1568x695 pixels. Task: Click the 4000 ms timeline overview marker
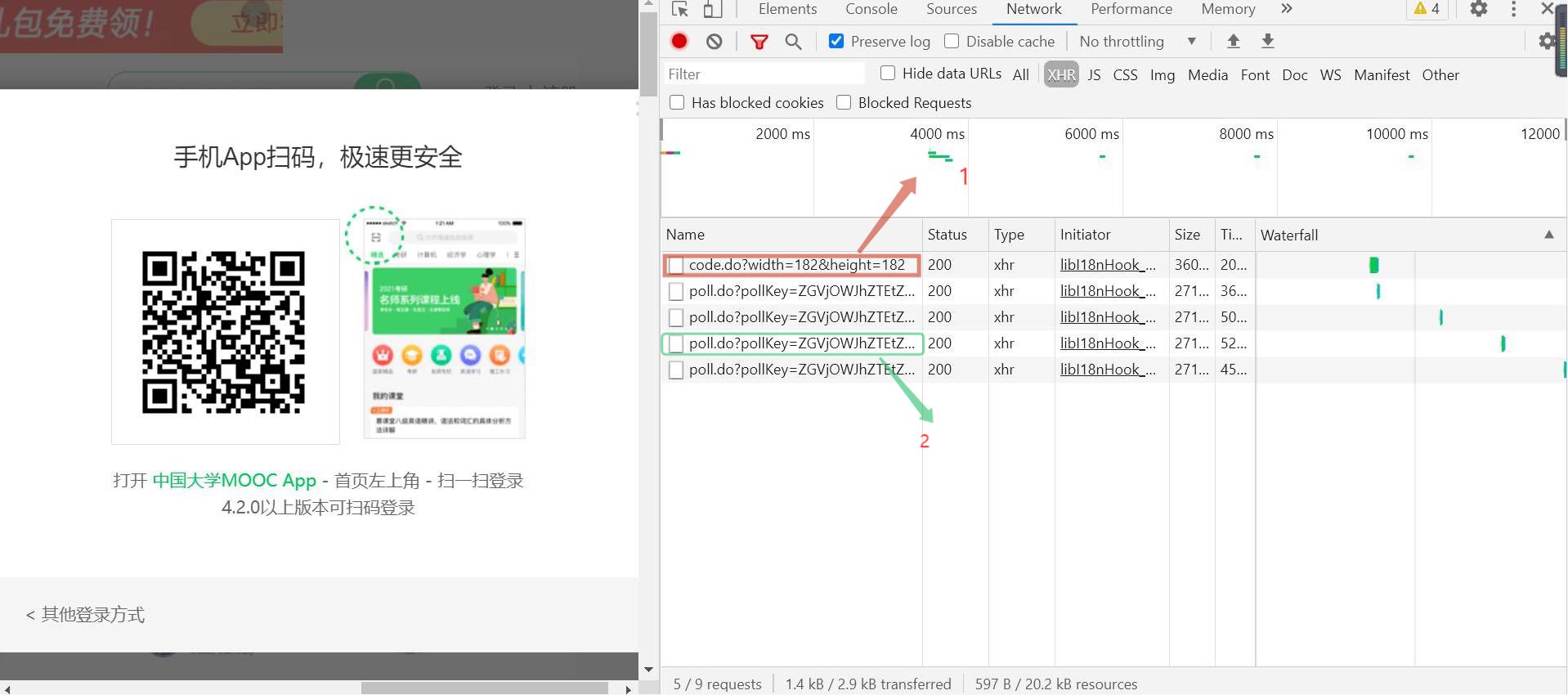[x=937, y=133]
